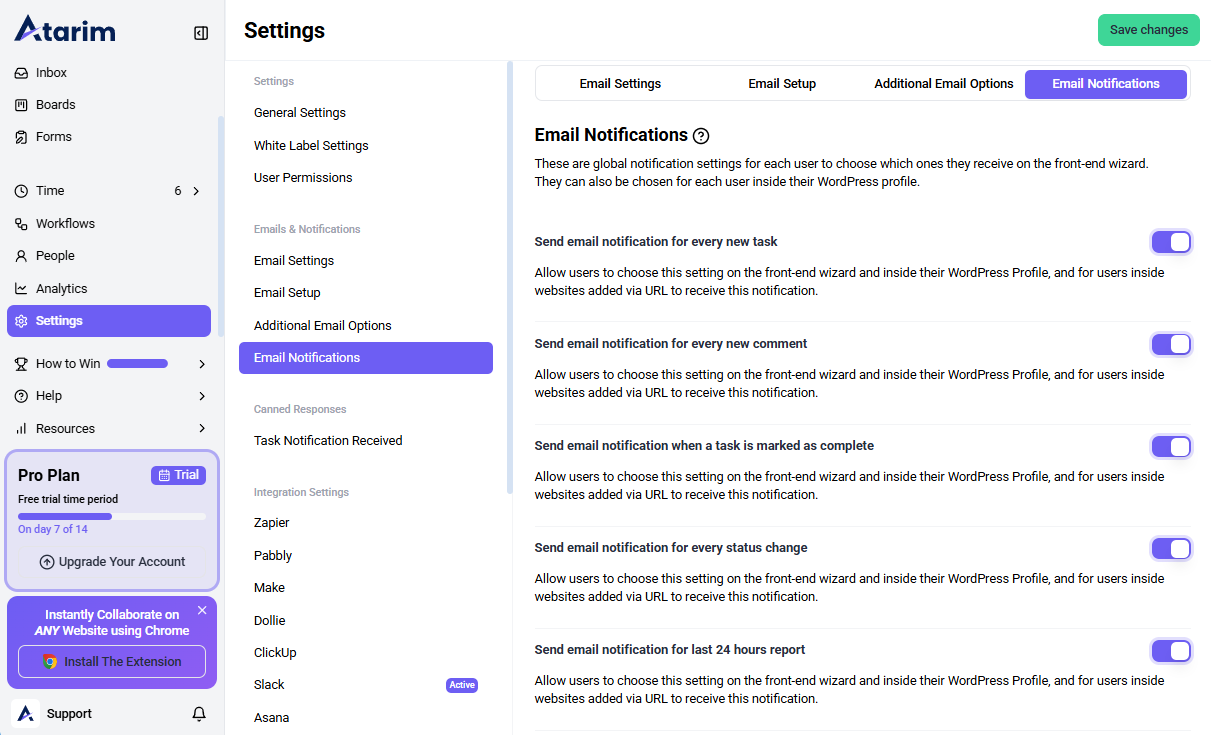Switch to the Email Setup tab
The width and height of the screenshot is (1211, 735).
coord(782,84)
